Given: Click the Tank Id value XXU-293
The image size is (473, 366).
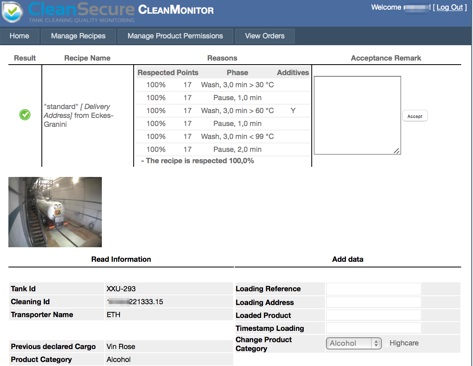Looking at the screenshot, I should [x=121, y=289].
